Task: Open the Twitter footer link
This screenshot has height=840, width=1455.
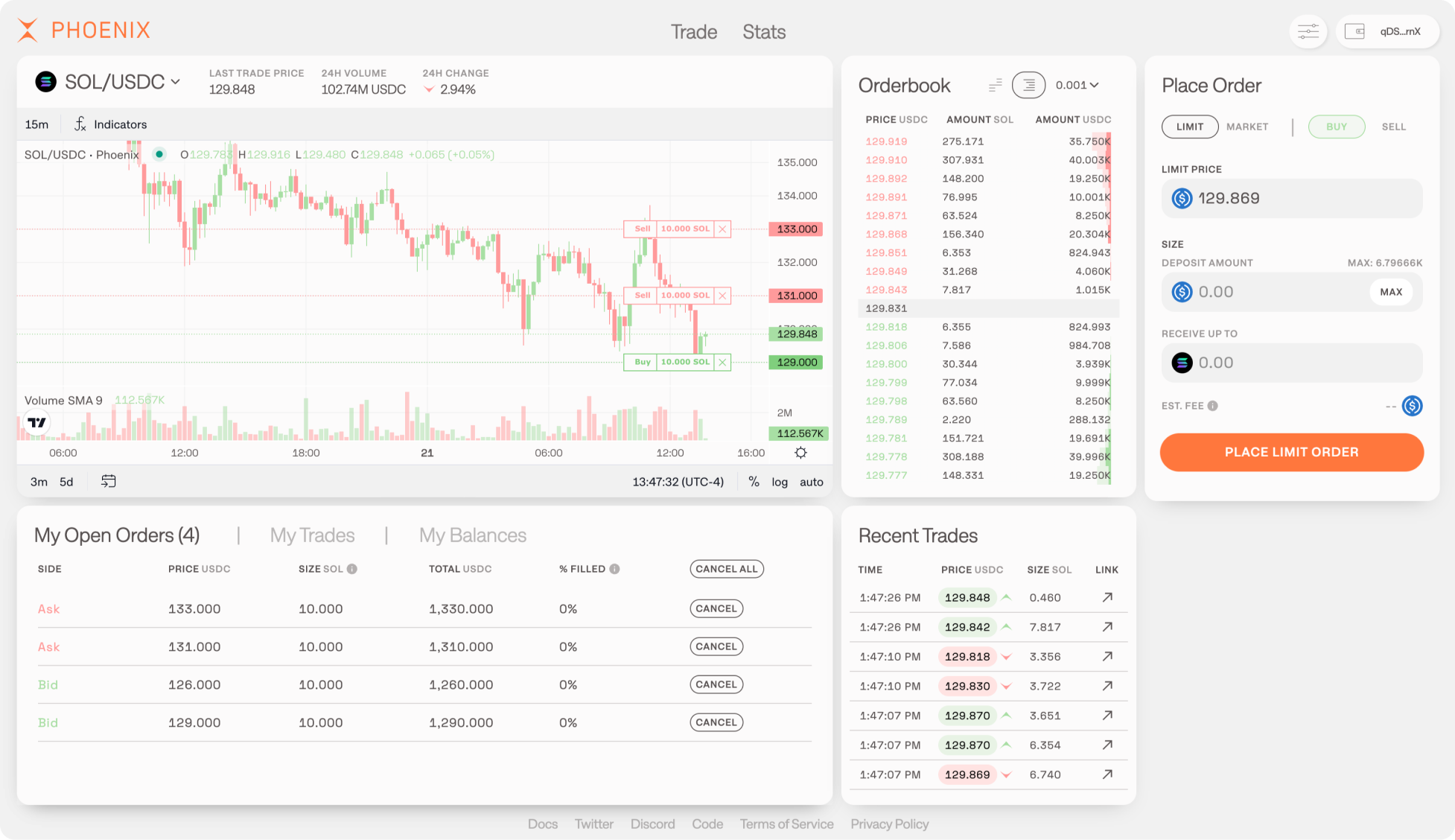Action: [x=594, y=824]
